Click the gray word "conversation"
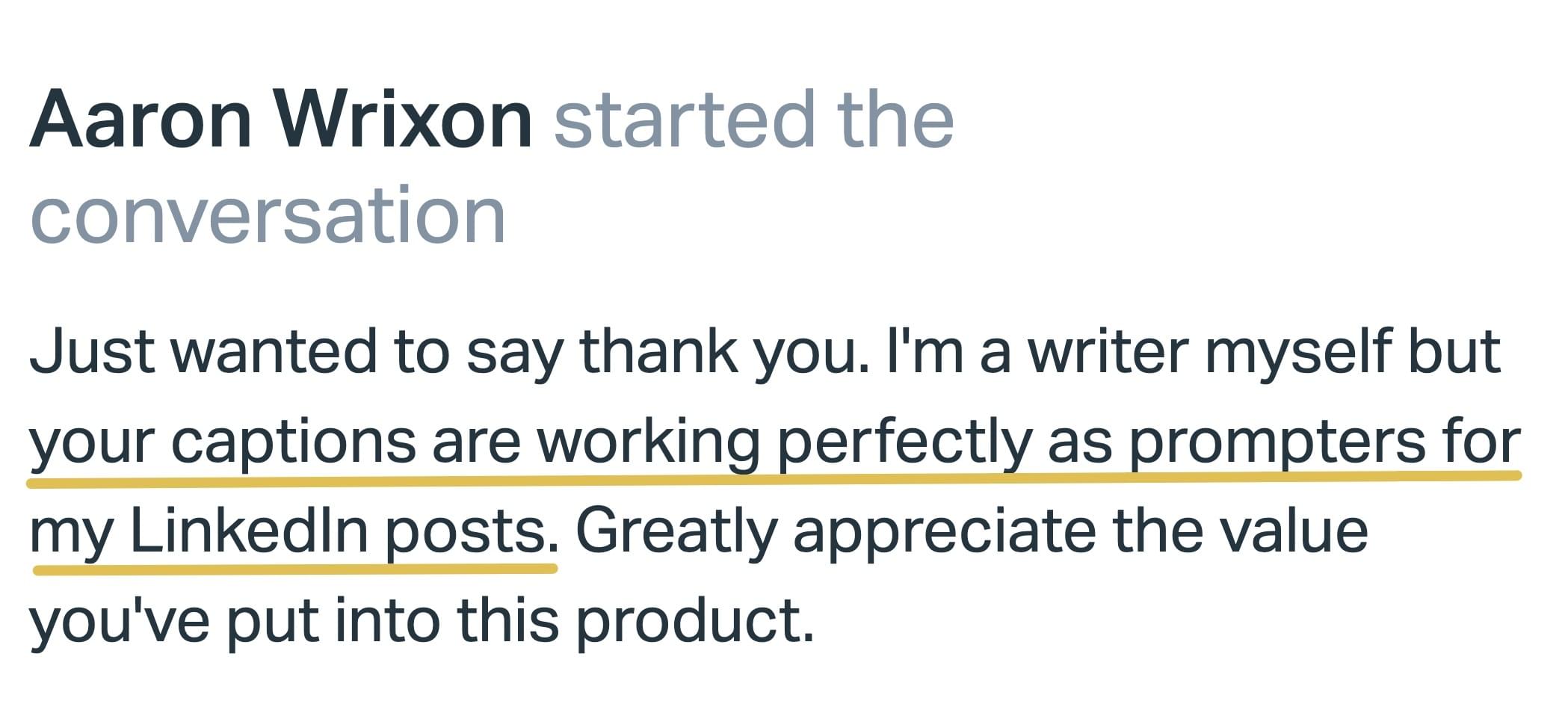This screenshot has height=704, width=1568. coord(268,215)
